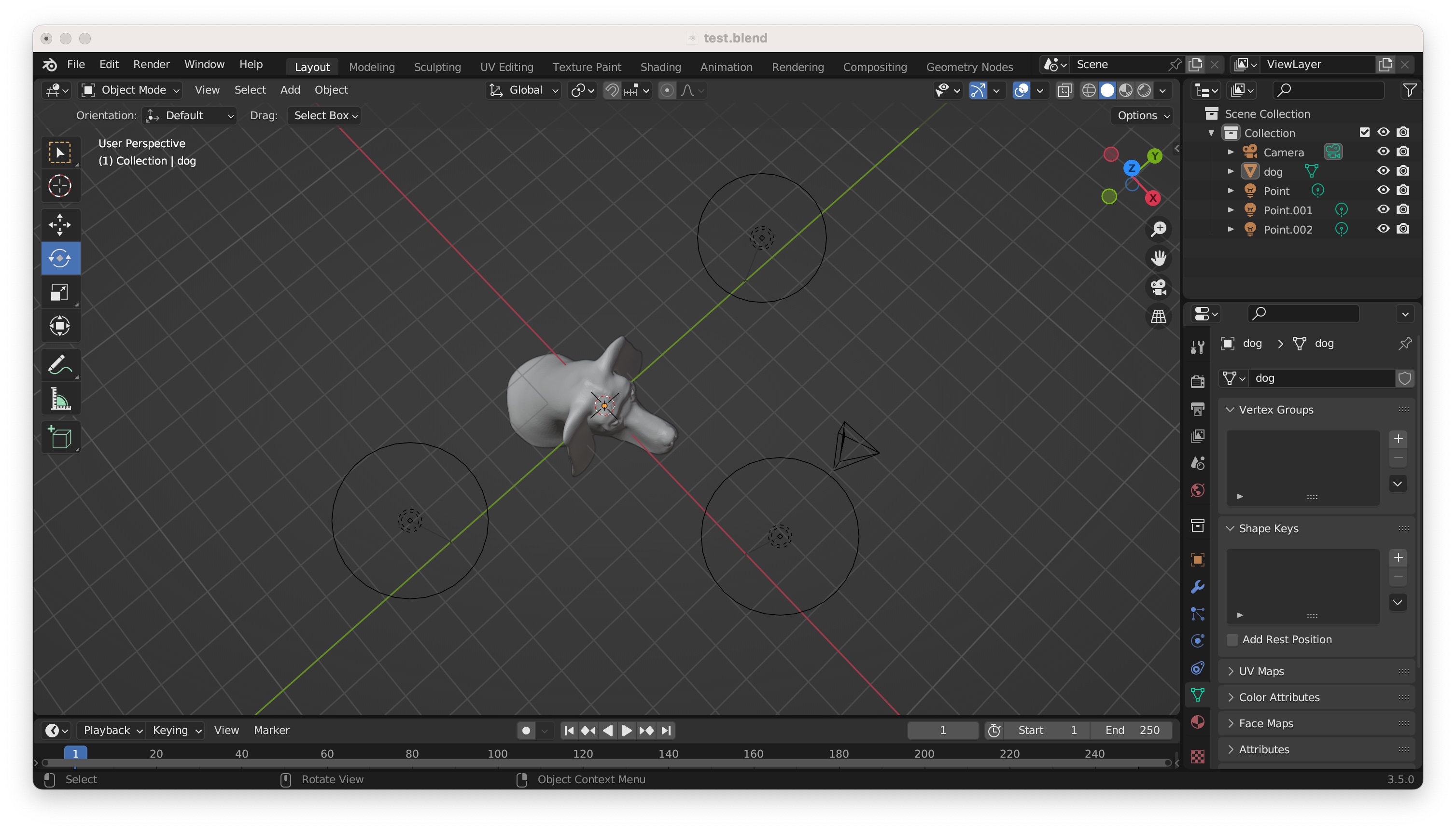Hide the Camera object in viewport
1456x830 pixels.
pyautogui.click(x=1383, y=152)
